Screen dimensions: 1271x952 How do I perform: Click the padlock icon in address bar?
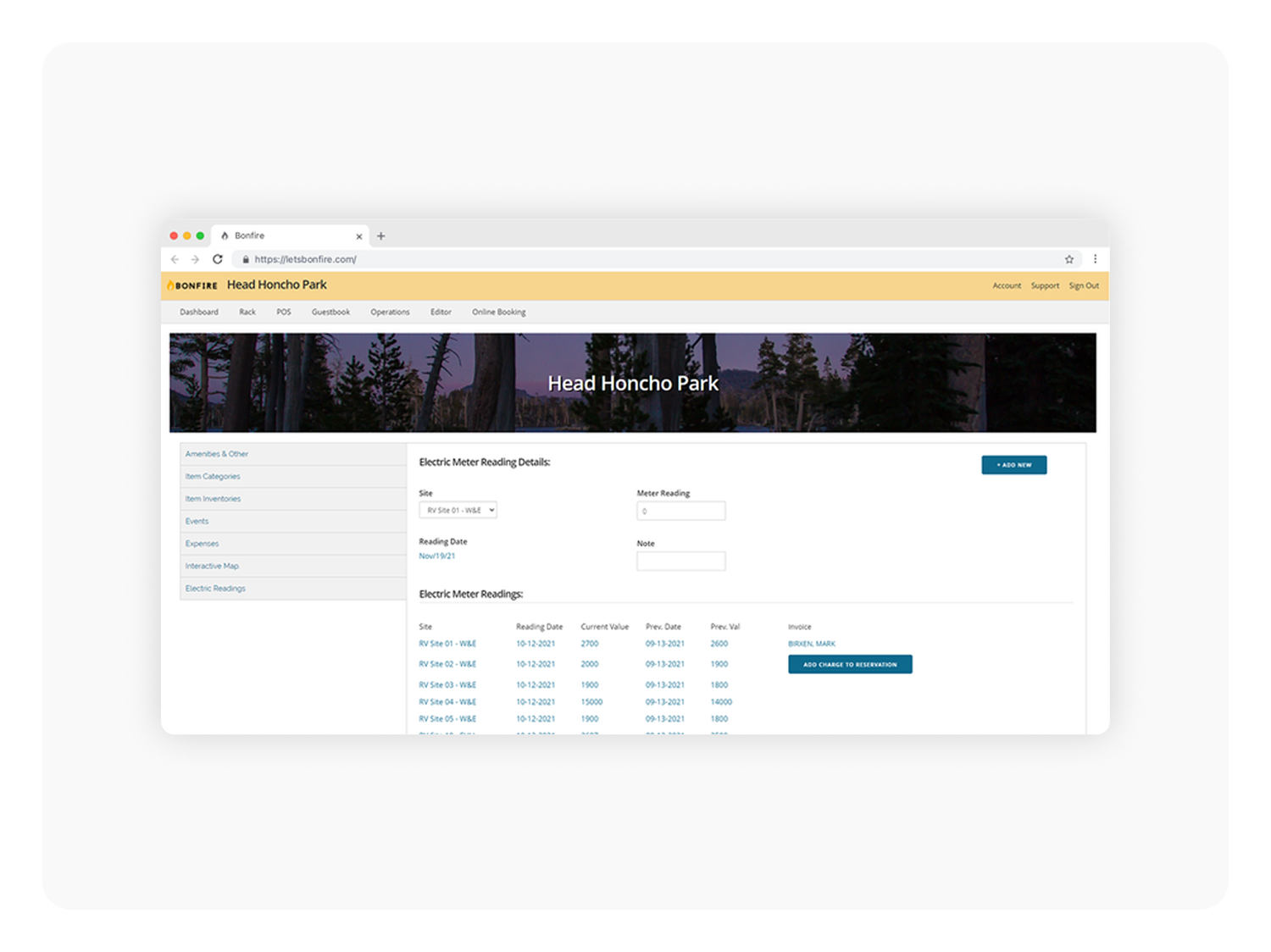click(246, 259)
